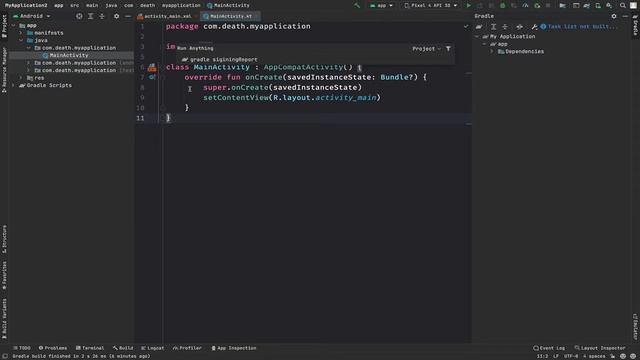Click LF line separator in status bar
Screen dimensions: 640x360
tap(556, 356)
